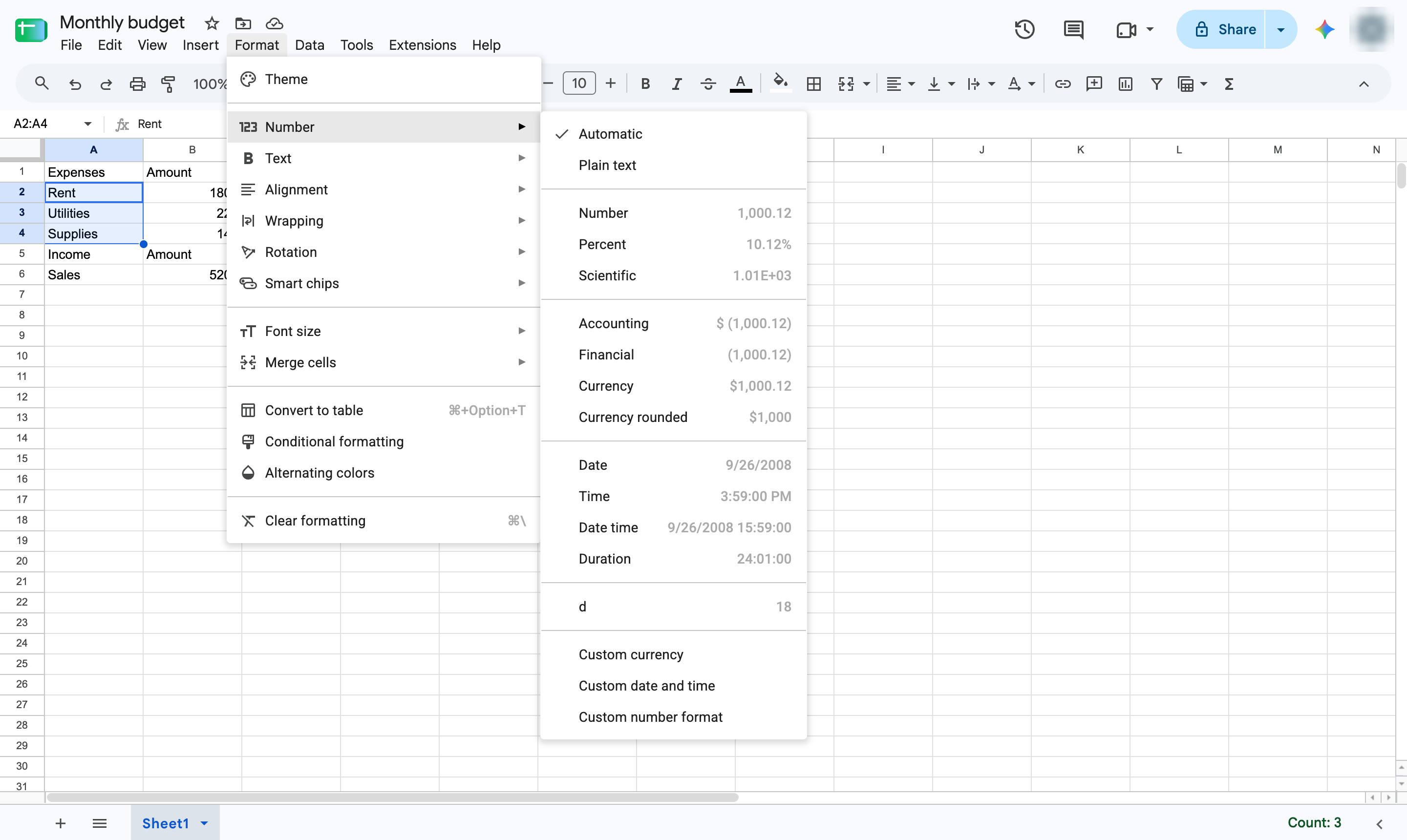
Task: Open the fill color picker
Action: 780,84
